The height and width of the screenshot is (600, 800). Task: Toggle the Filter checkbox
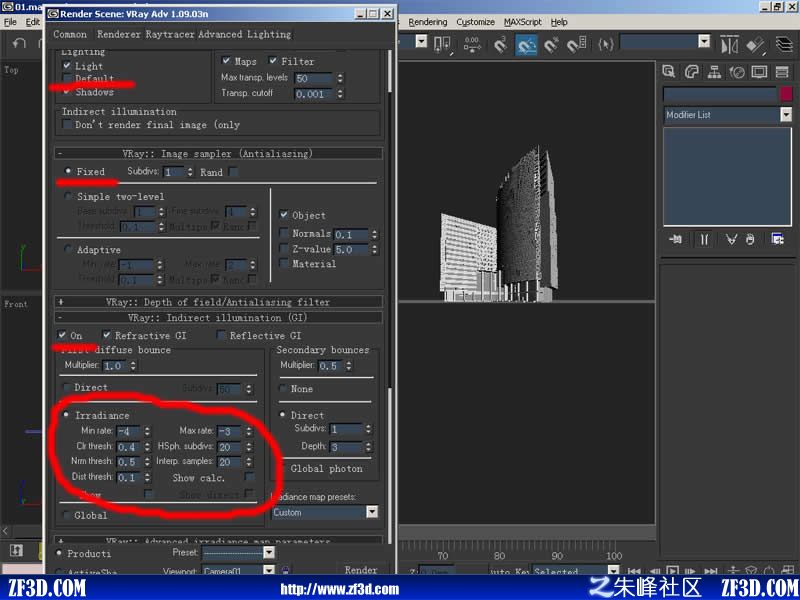point(273,60)
